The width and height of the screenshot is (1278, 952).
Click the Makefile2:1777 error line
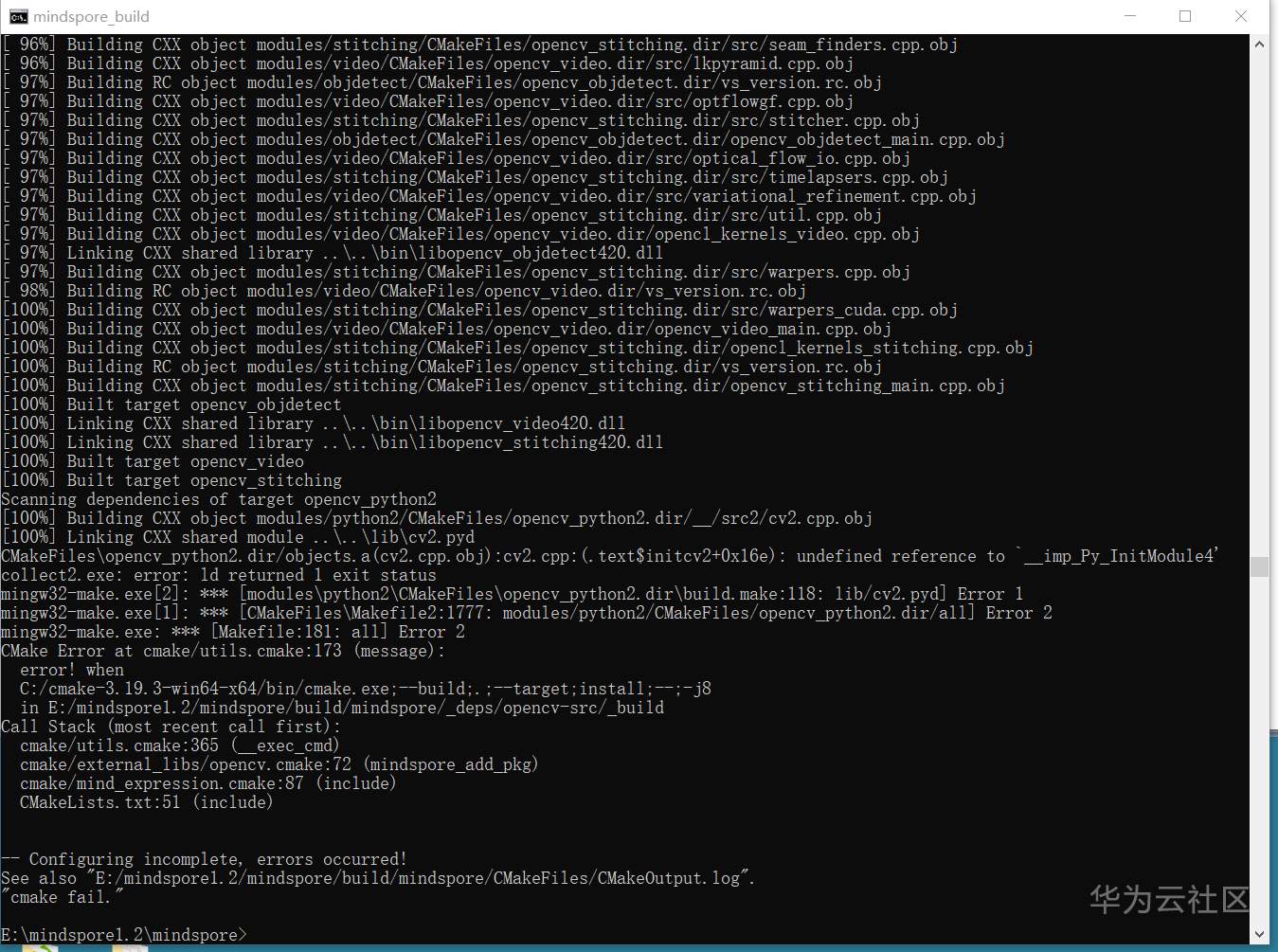click(527, 613)
